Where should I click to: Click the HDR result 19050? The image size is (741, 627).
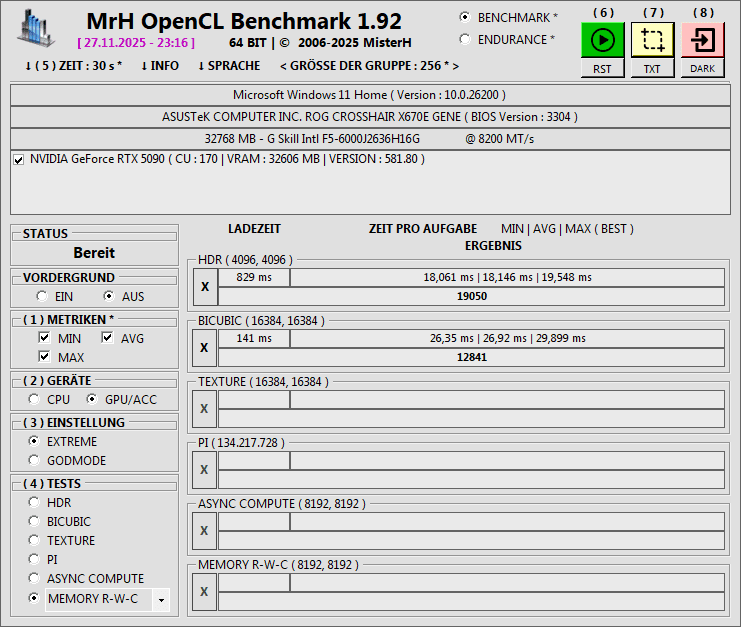472,296
